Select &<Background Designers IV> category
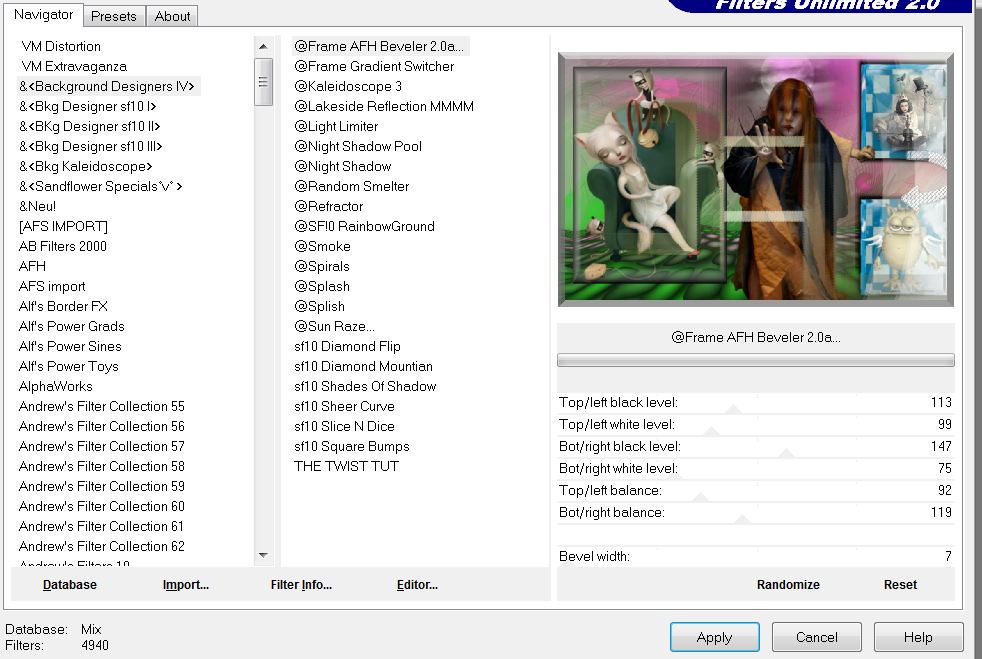 pyautogui.click(x=107, y=86)
